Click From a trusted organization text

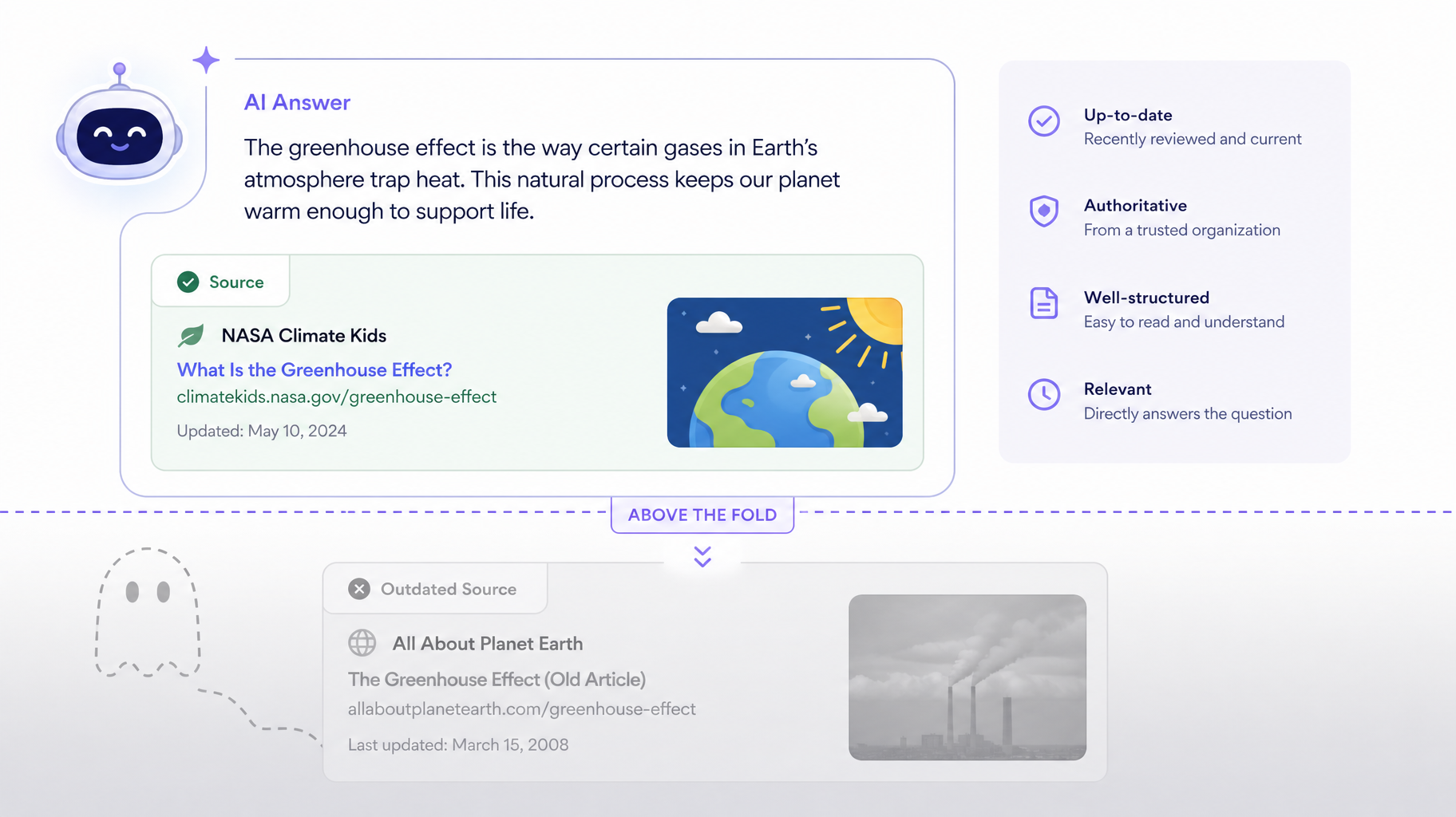tap(1182, 231)
